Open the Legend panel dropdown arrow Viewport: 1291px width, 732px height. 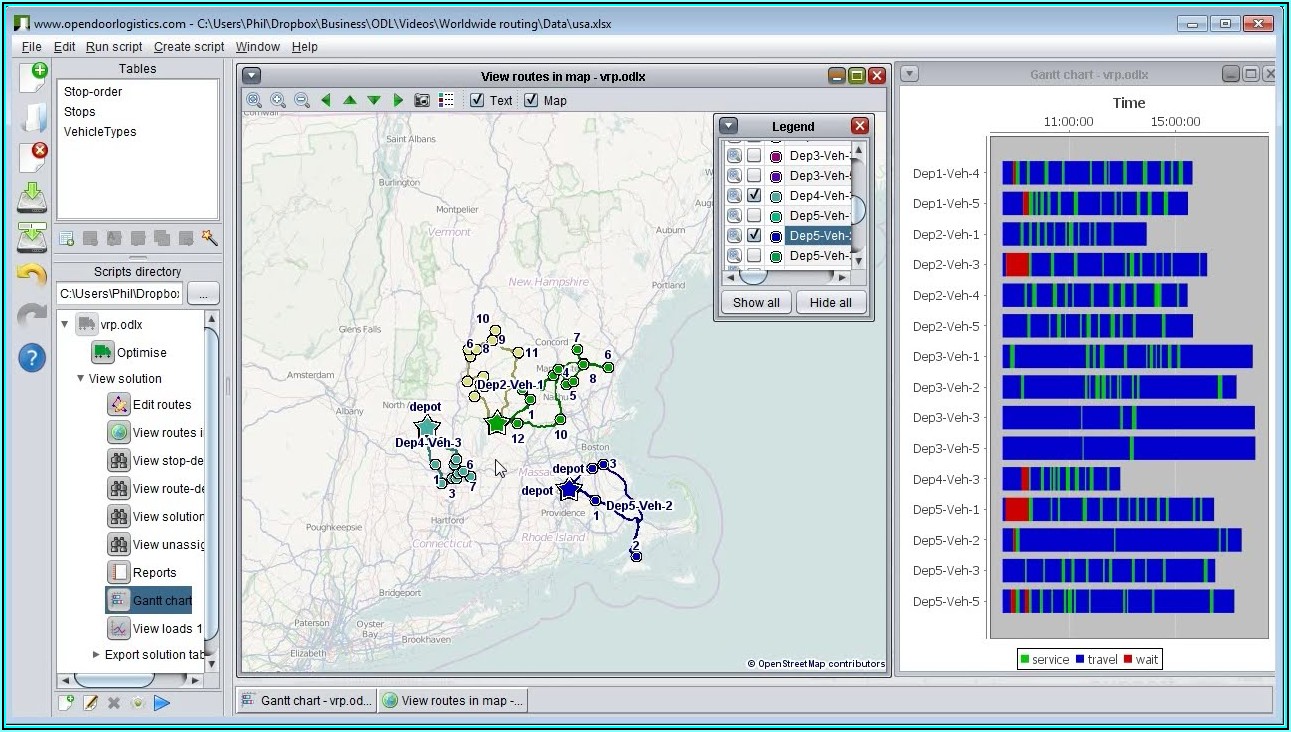click(729, 126)
